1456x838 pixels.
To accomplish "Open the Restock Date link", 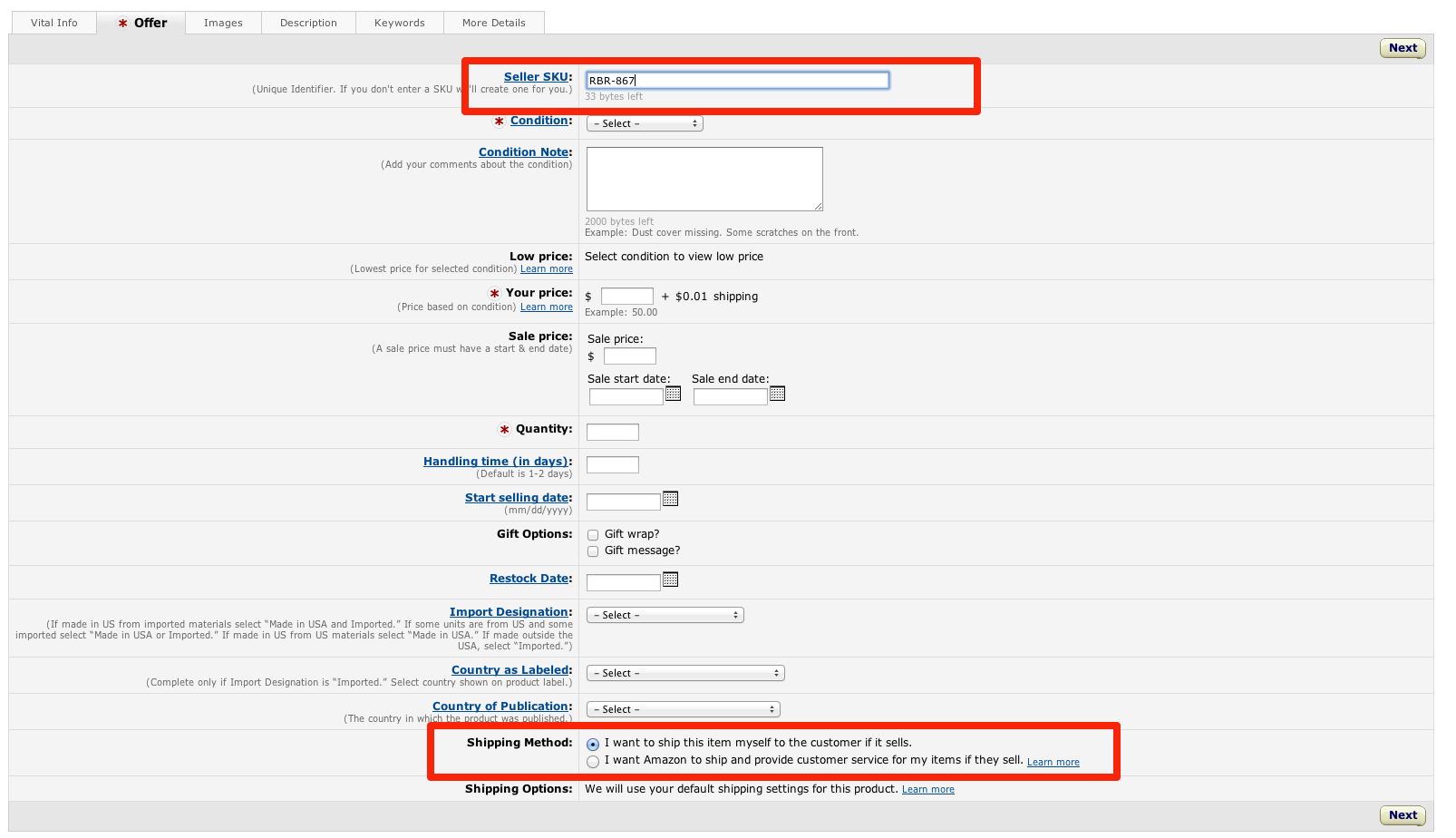I will pos(529,579).
